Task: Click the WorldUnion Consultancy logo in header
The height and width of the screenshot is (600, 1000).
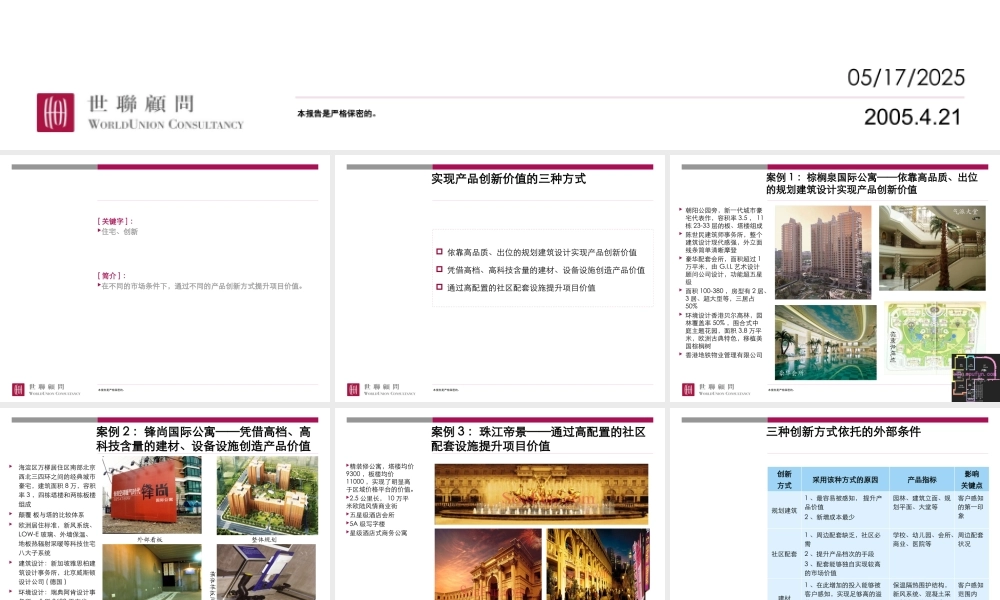Action: click(140, 112)
